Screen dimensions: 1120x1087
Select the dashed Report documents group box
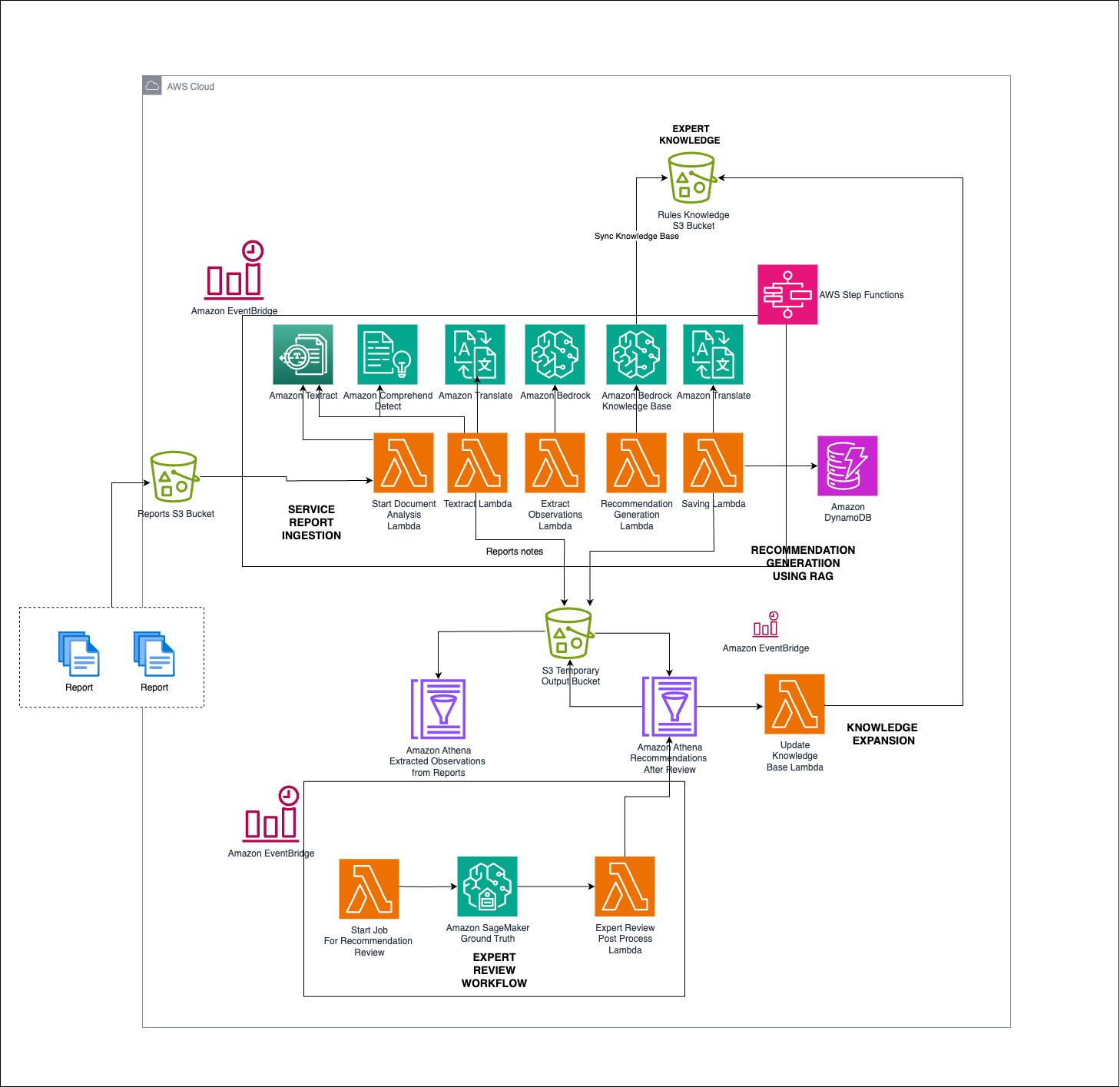coord(111,658)
